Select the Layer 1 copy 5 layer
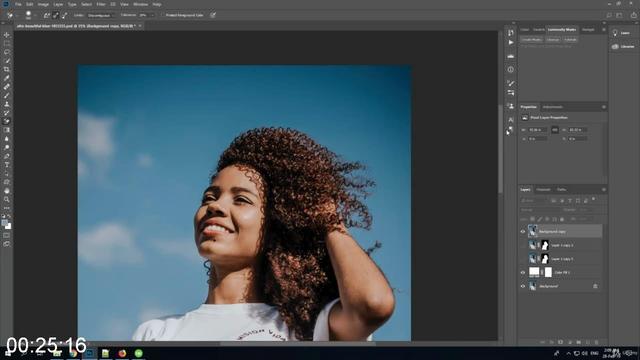The image size is (640, 360). click(x=561, y=259)
